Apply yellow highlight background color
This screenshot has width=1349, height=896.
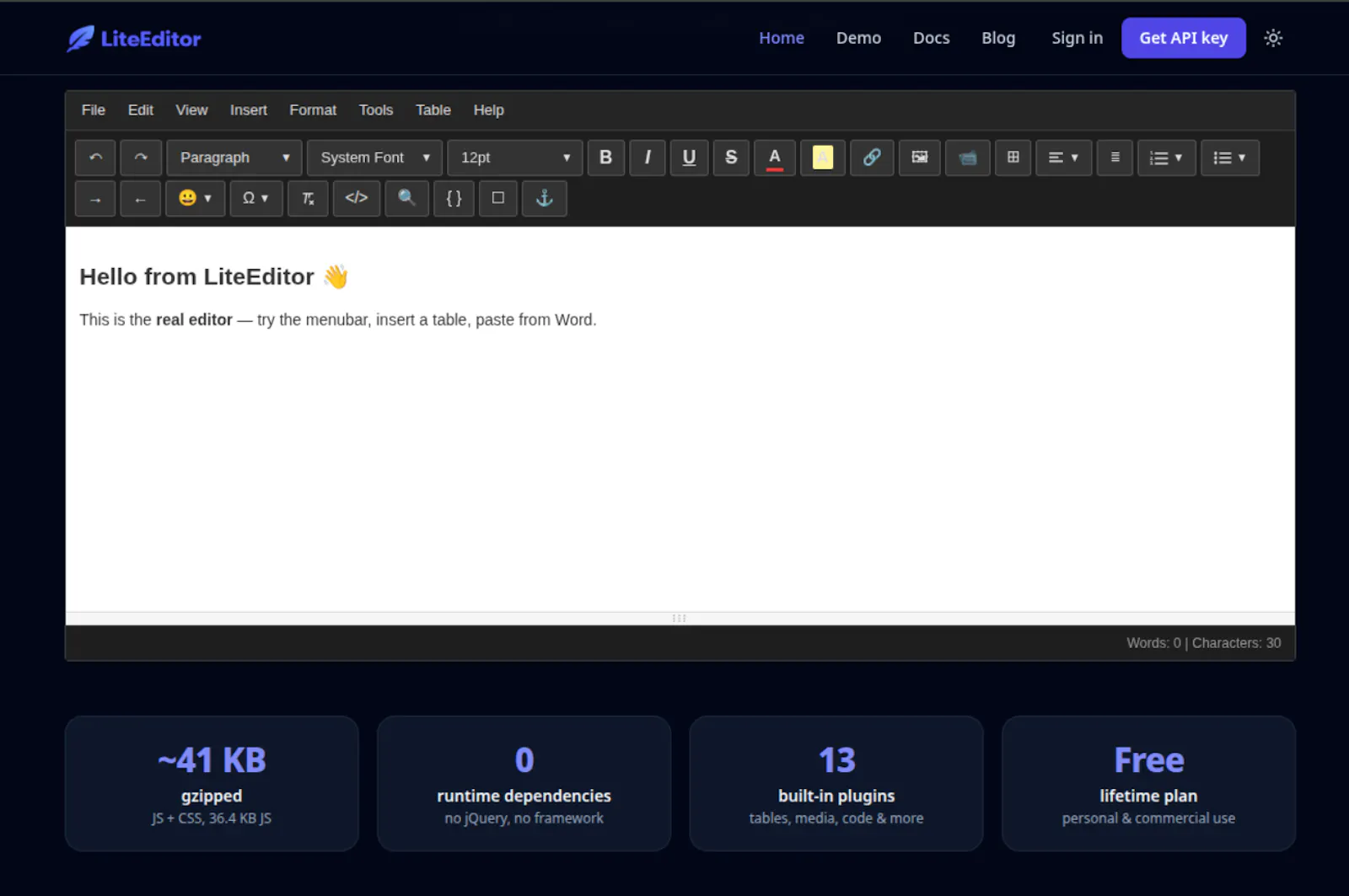(x=822, y=158)
